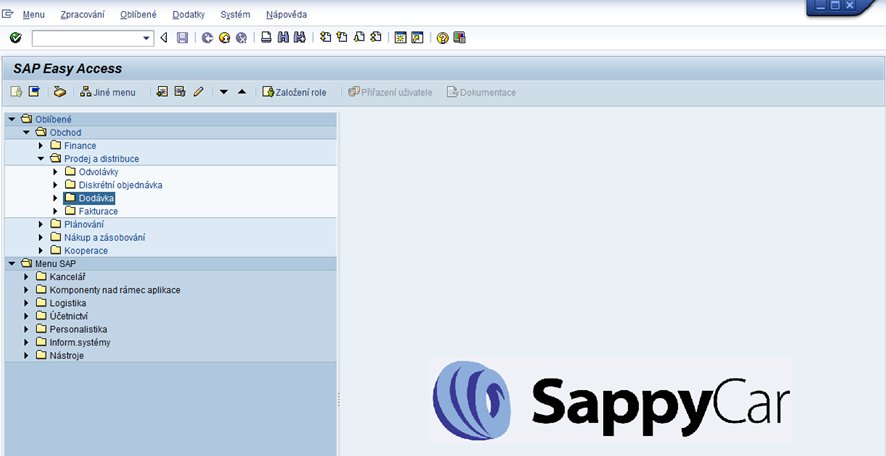Viewport: 886px width, 456px height.
Task: Collapse the Prodej a distribuce folder
Action: point(41,159)
